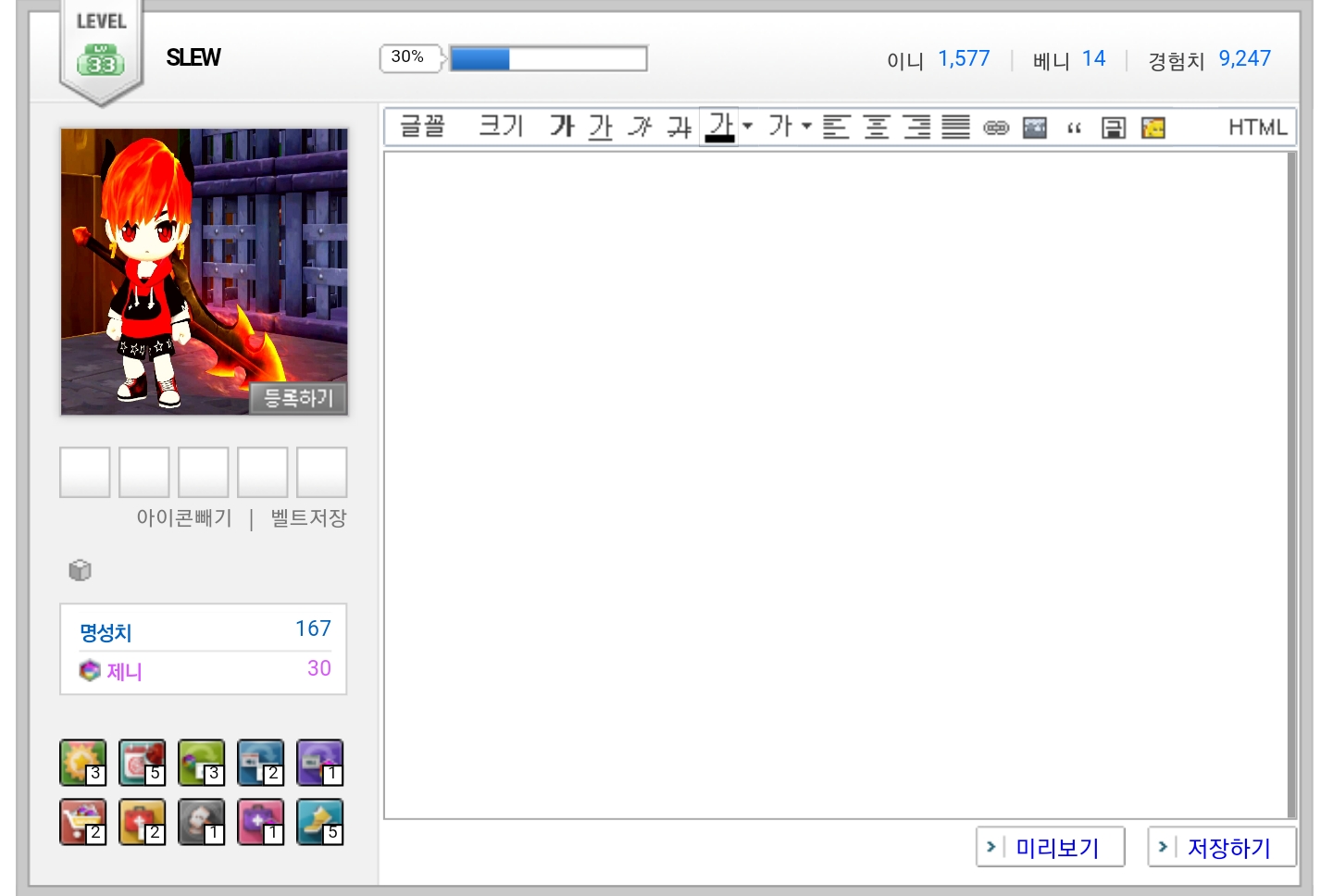Click the floppy disk icon in the toolbar
Screen dimensions: 1333x896
[1114, 128]
